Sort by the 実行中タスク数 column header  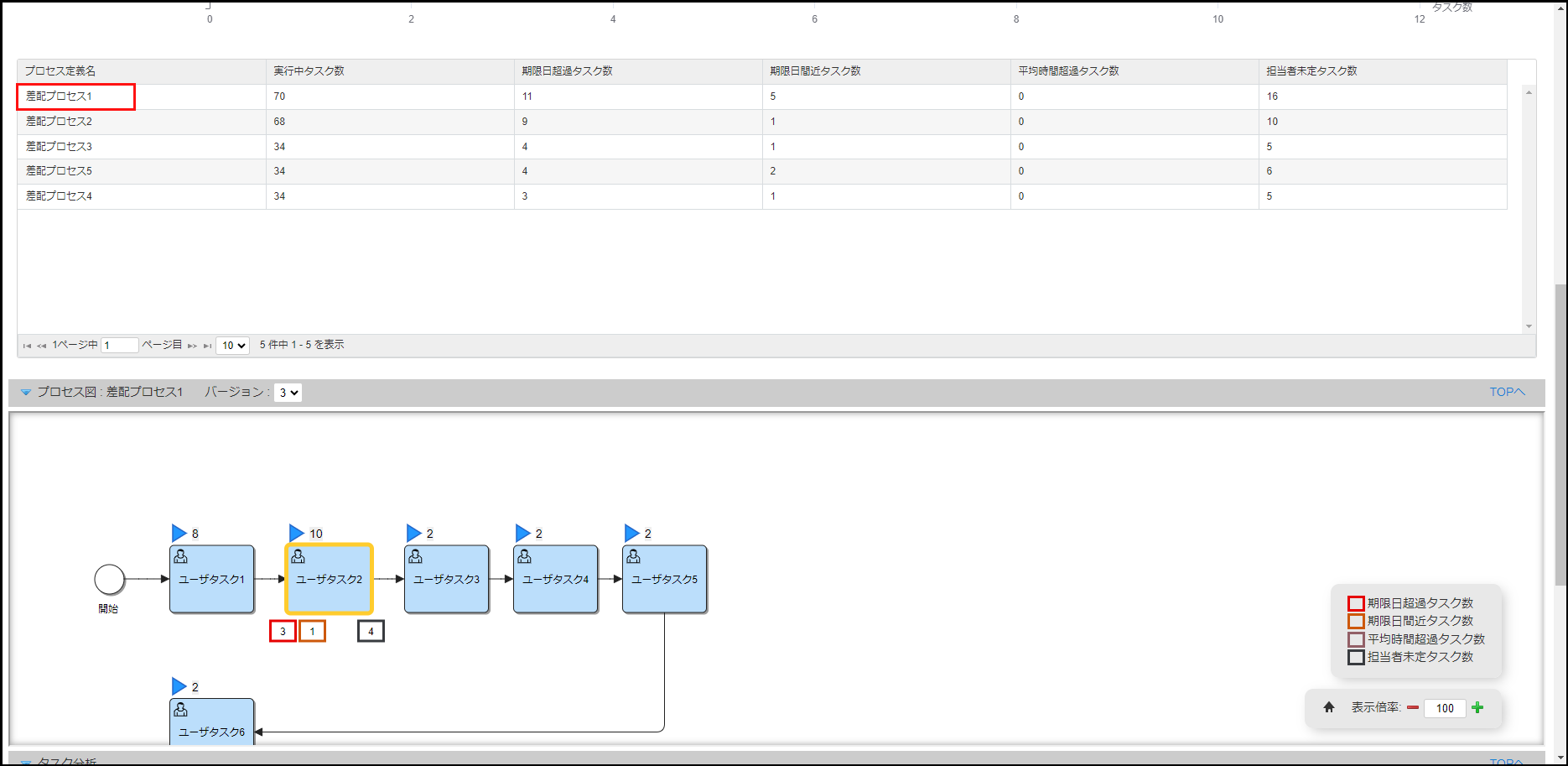(390, 71)
